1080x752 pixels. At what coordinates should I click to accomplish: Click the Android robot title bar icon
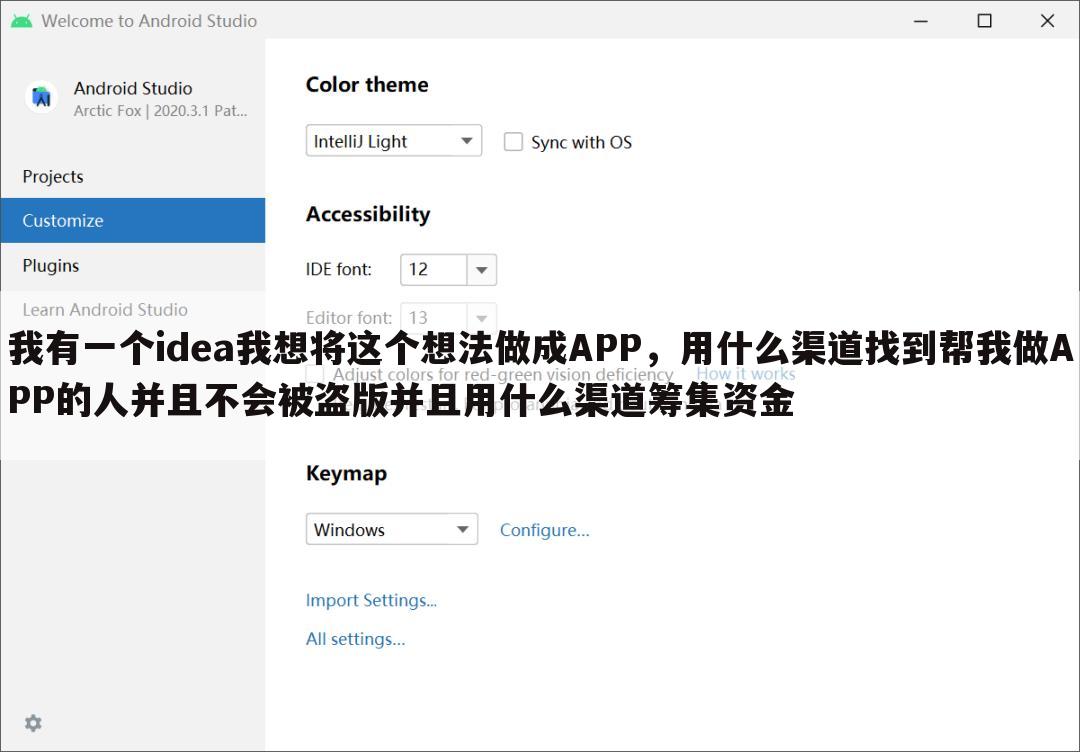click(21, 21)
